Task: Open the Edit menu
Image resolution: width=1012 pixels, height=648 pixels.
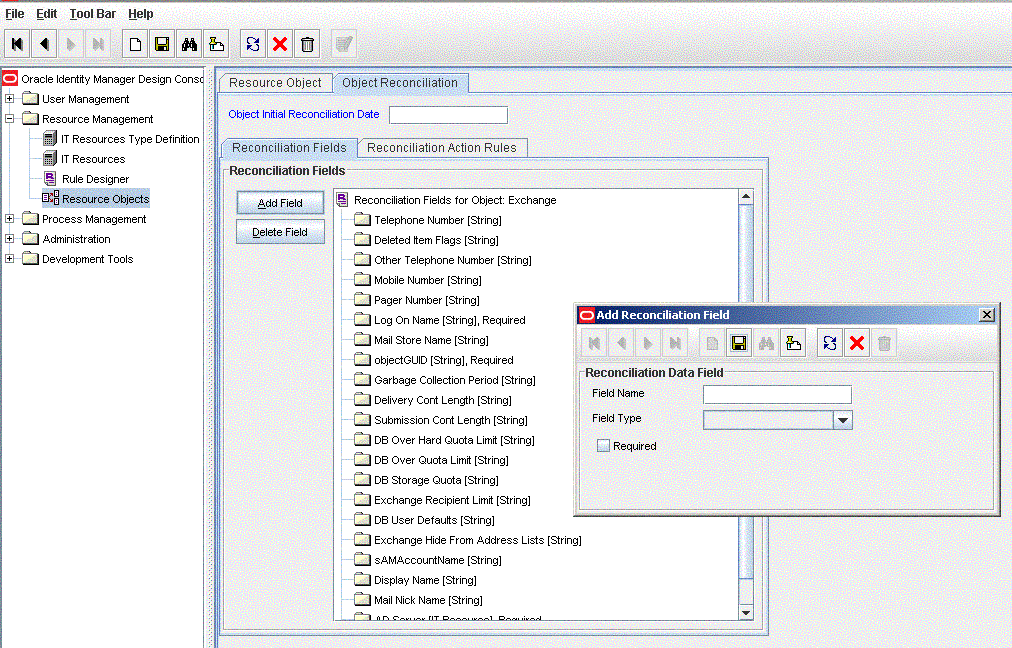Action: point(46,14)
